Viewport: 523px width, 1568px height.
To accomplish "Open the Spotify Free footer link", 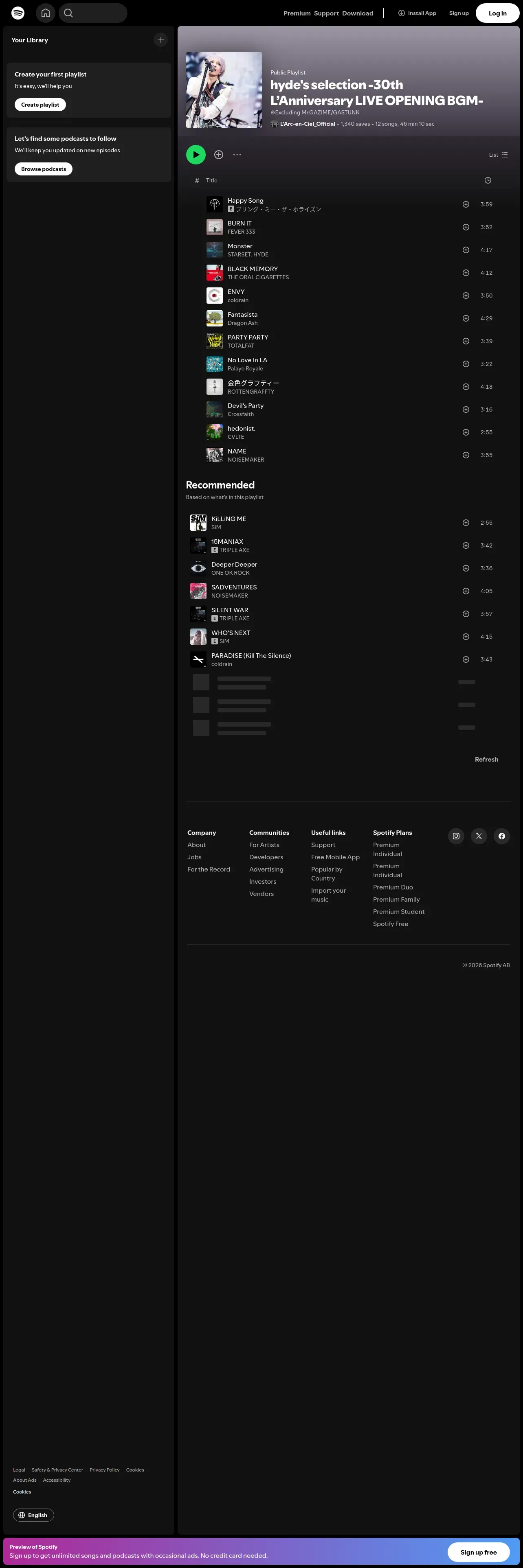I will [391, 924].
